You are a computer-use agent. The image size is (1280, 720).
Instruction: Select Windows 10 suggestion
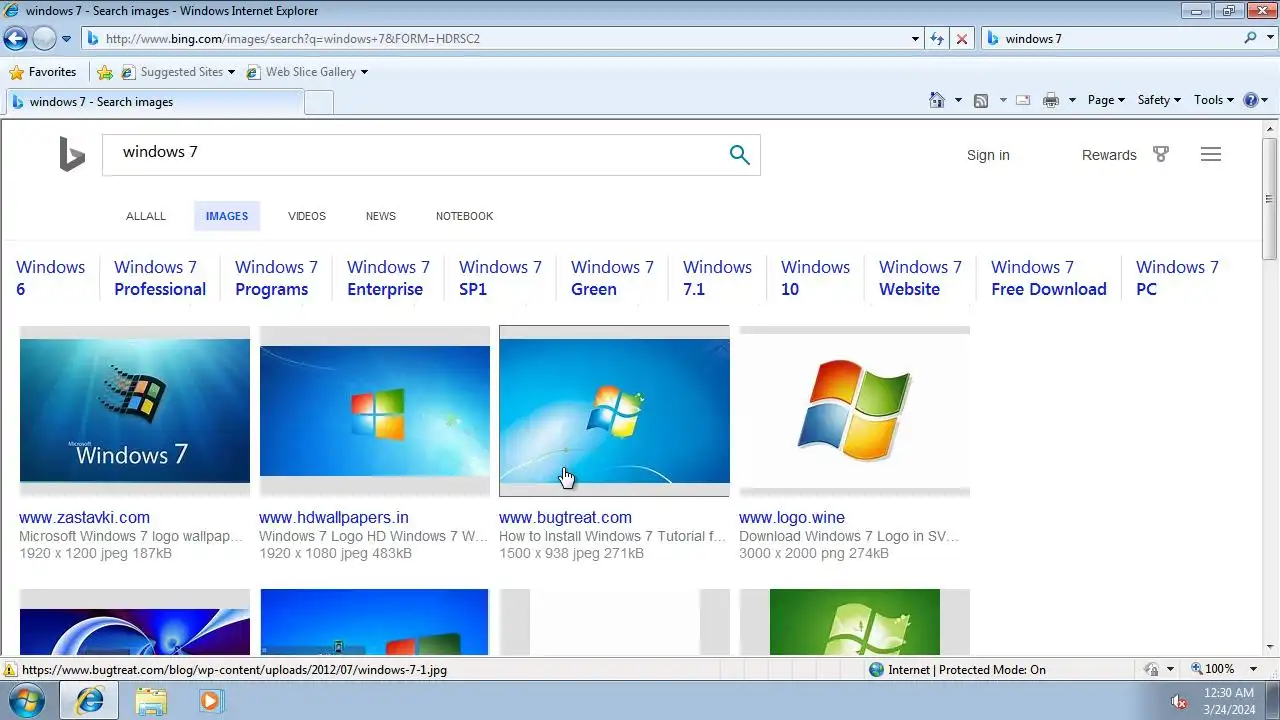click(815, 278)
